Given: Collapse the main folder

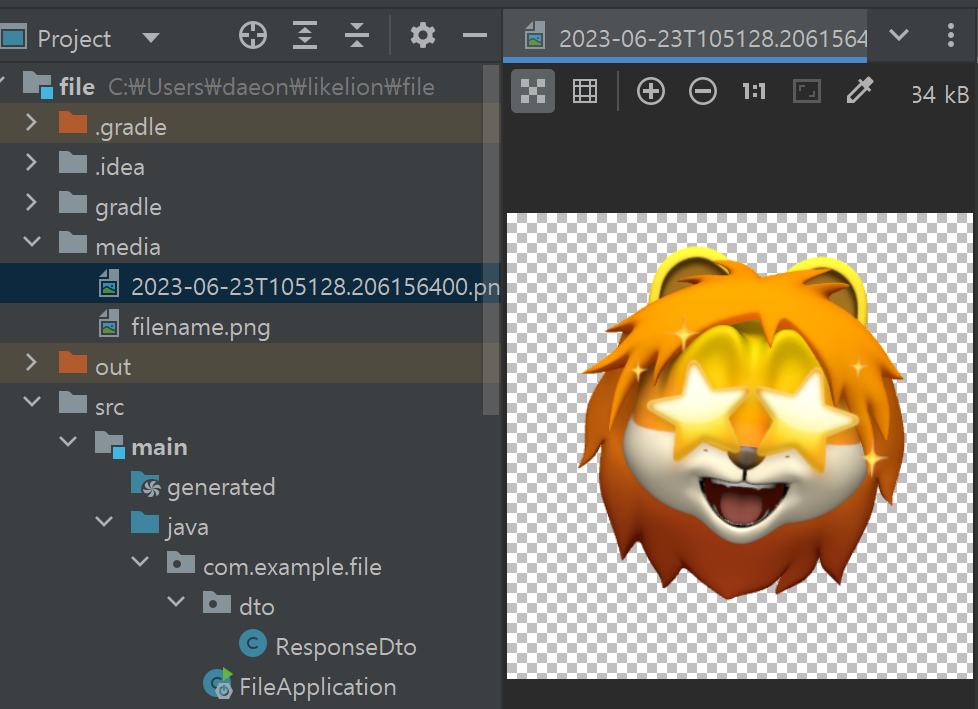Looking at the screenshot, I should 68,442.
